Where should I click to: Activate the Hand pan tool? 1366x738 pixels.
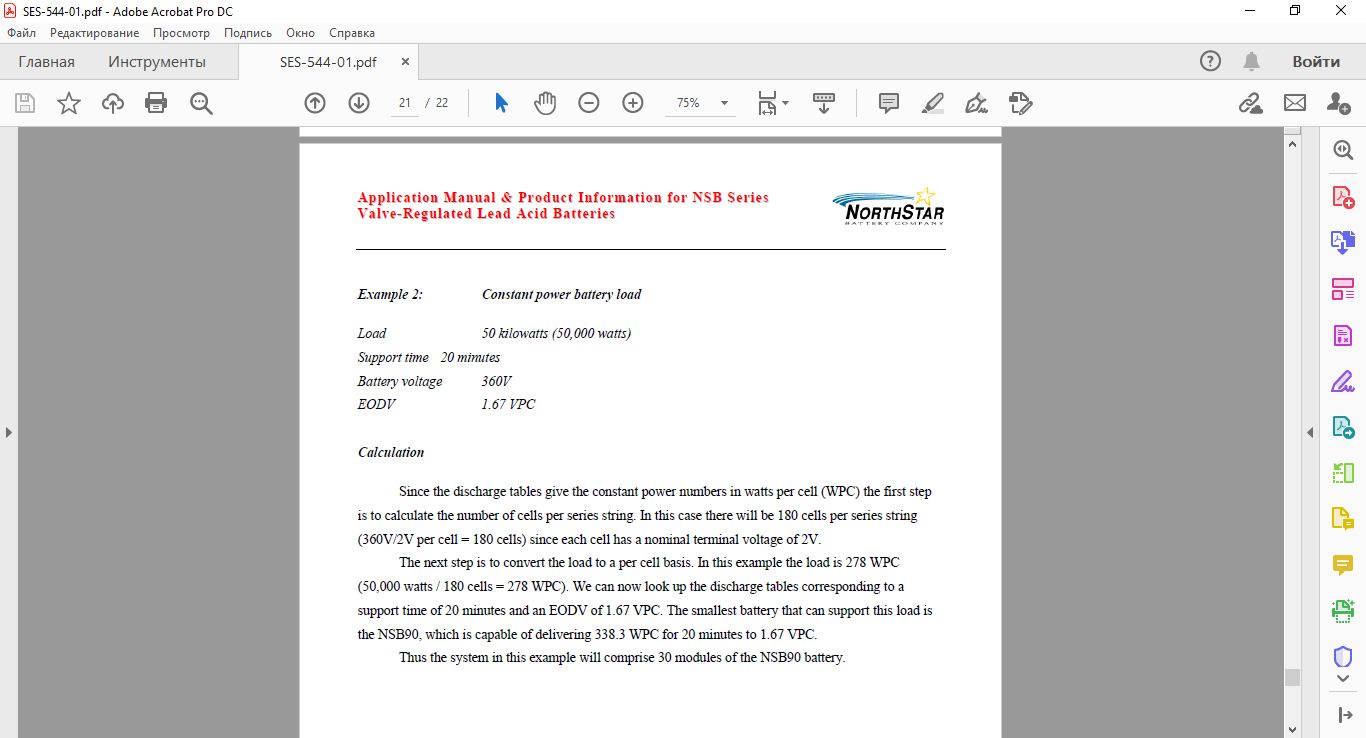[545, 103]
